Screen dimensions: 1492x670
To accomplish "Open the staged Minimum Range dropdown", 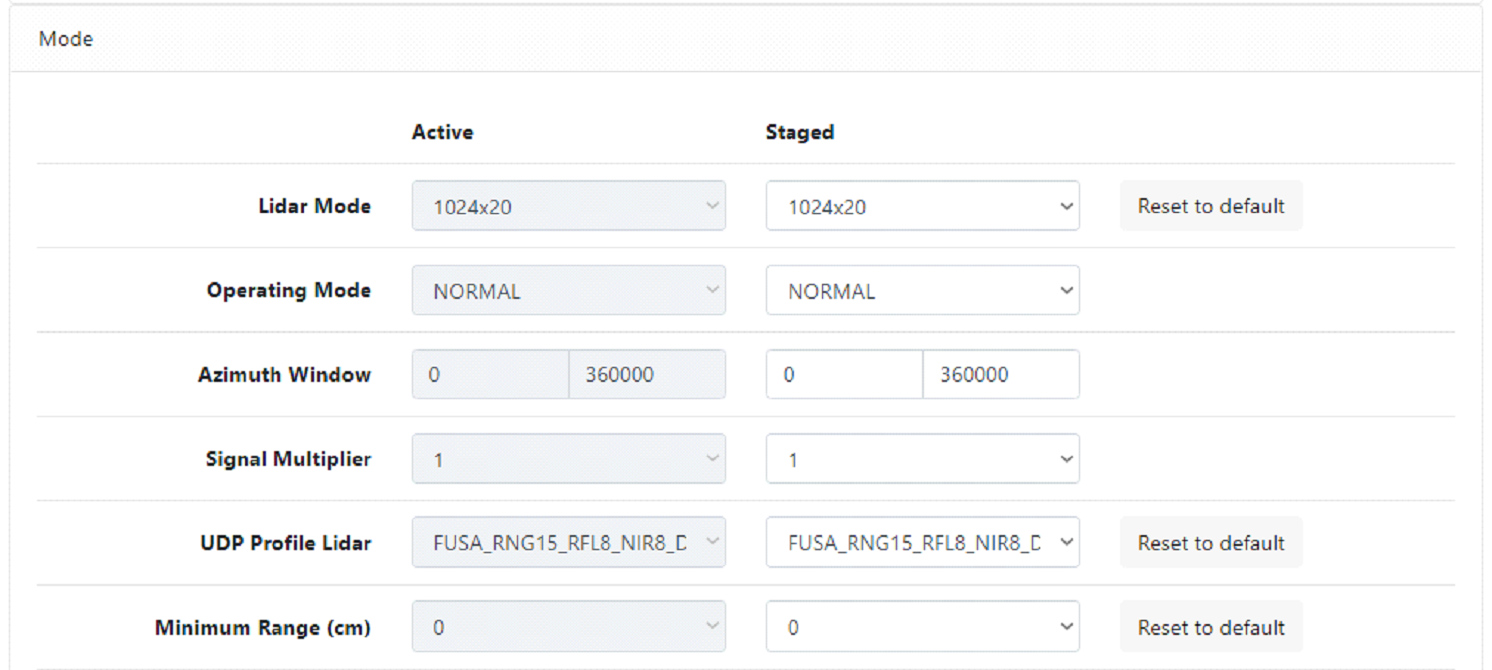I will (x=921, y=626).
